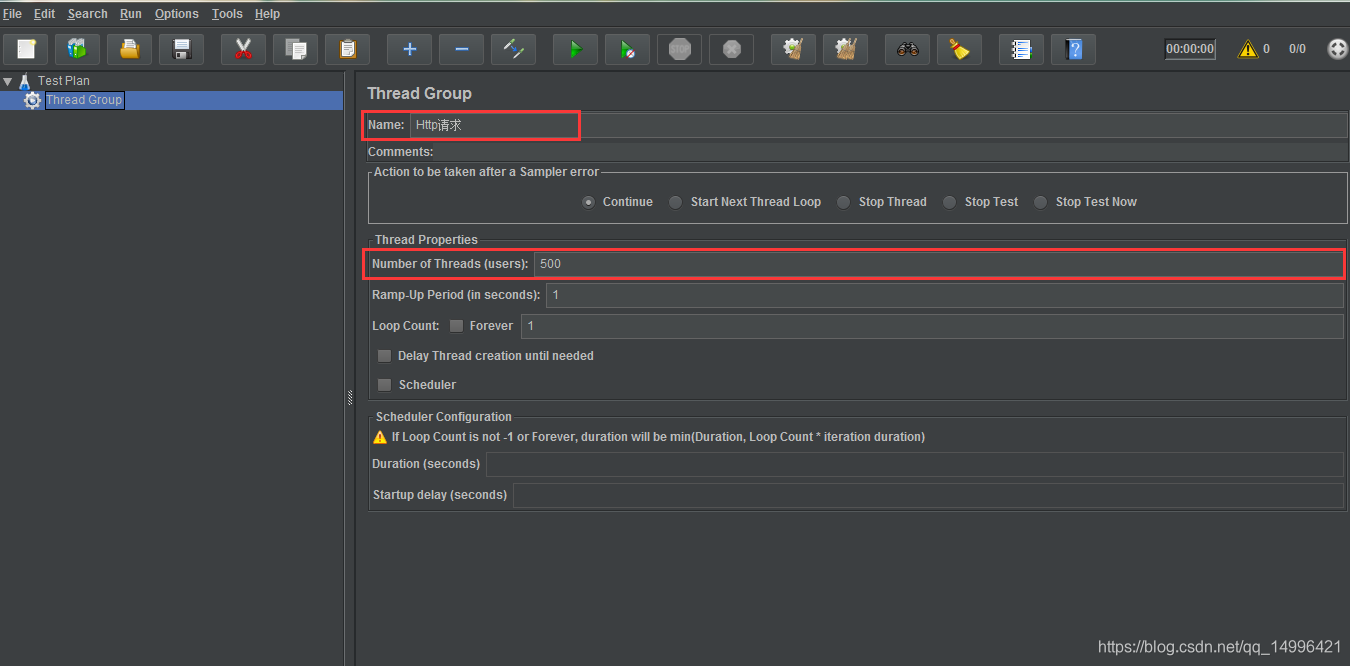Click the Stop test icon
The height and width of the screenshot is (666, 1350).
pyautogui.click(x=679, y=49)
